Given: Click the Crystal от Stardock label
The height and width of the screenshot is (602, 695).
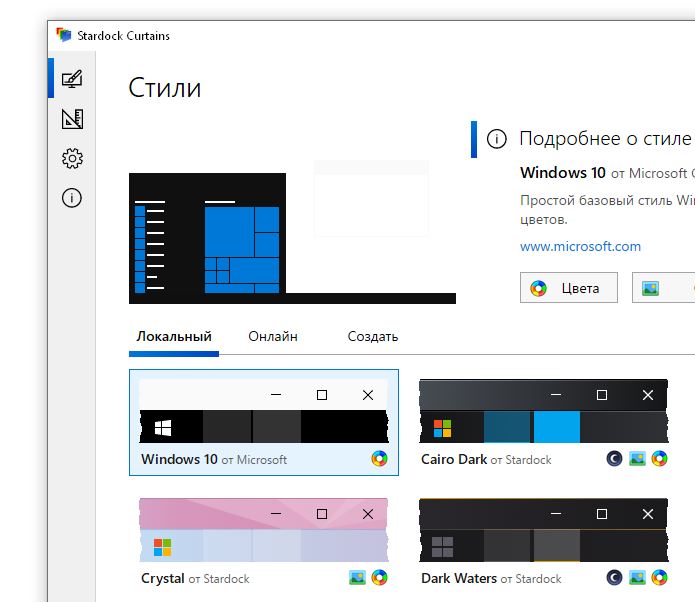Looking at the screenshot, I should (195, 579).
